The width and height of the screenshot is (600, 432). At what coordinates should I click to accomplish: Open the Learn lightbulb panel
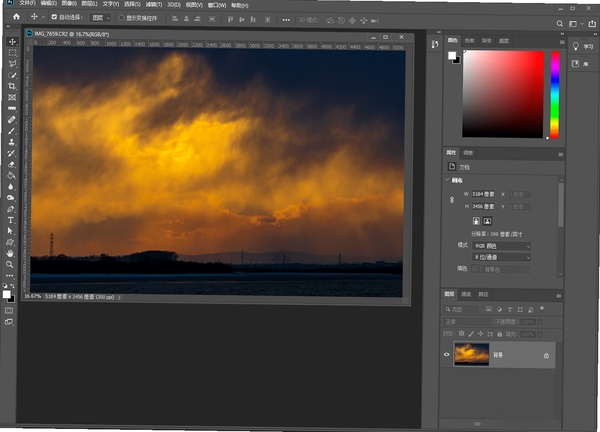click(582, 47)
